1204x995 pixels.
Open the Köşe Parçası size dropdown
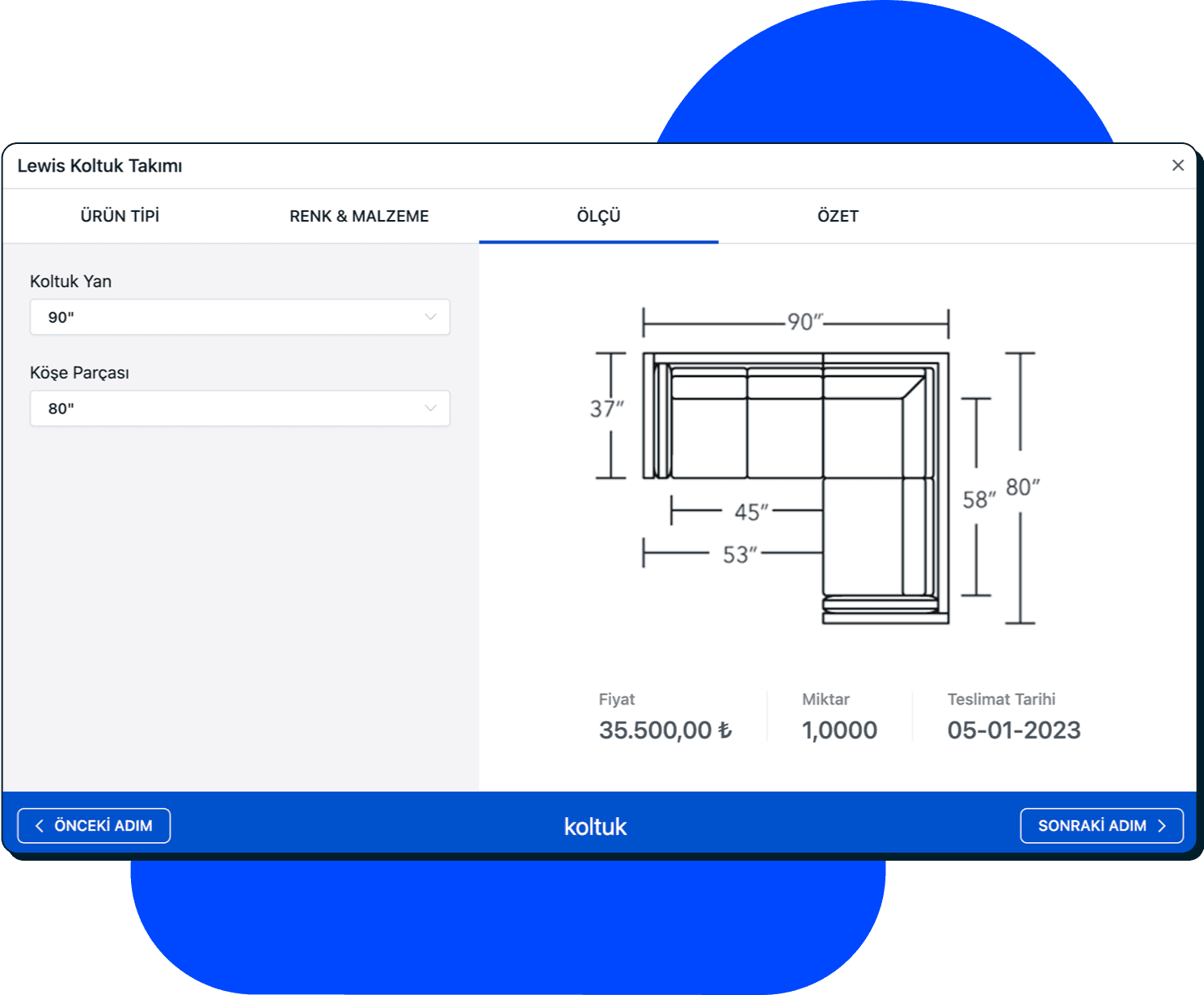click(x=239, y=409)
